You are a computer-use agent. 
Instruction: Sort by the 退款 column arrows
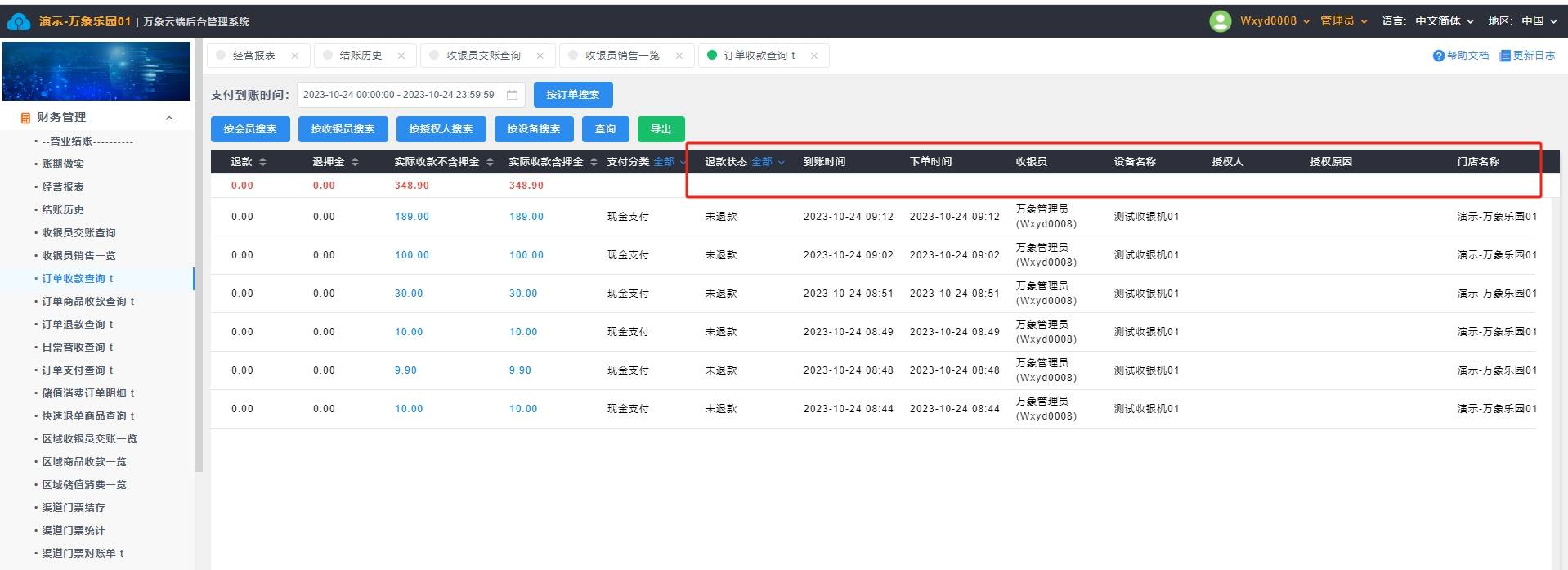click(x=262, y=162)
